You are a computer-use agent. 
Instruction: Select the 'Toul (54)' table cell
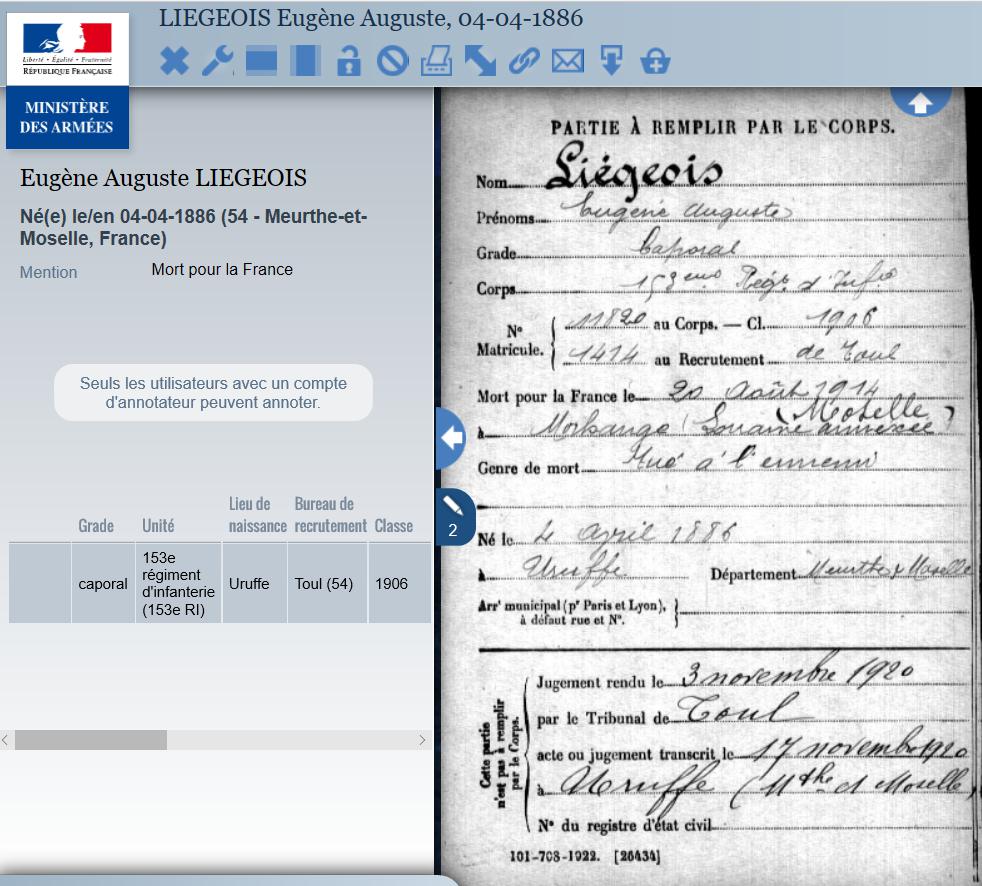(328, 584)
